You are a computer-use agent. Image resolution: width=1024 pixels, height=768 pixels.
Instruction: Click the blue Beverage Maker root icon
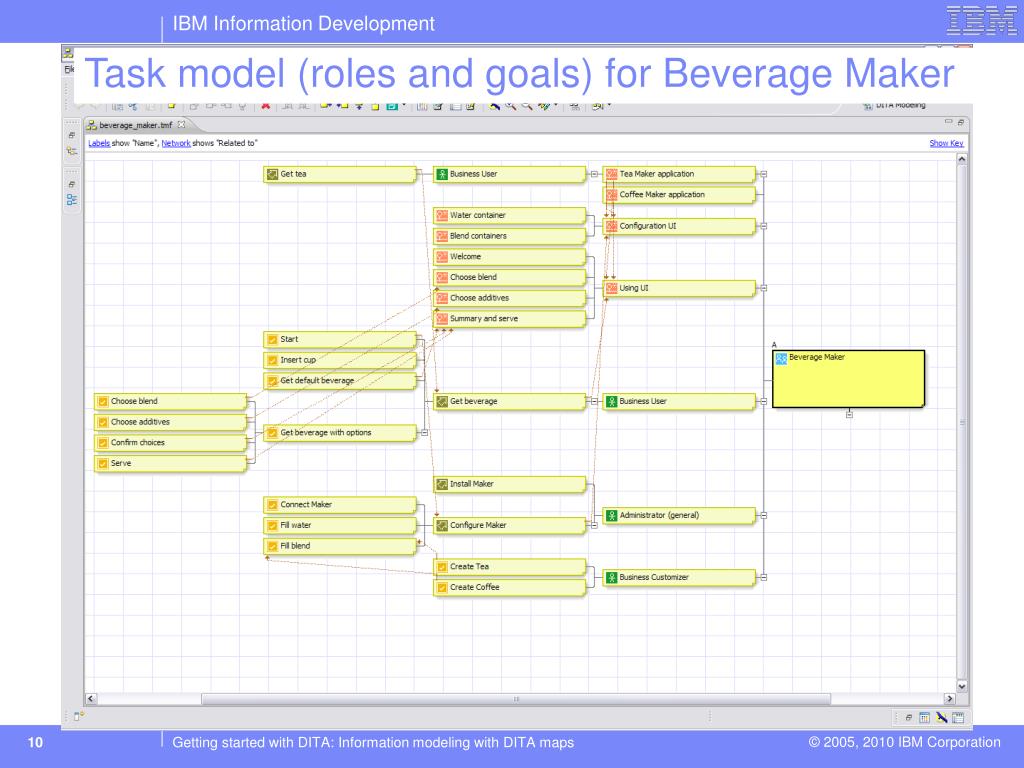(x=781, y=359)
